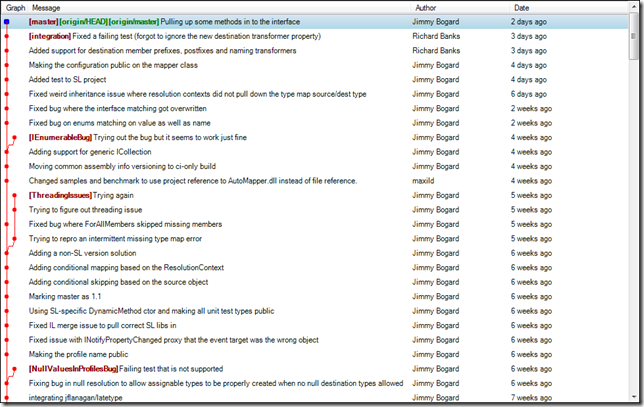Select commit 'Trying to repro an intermittent missing type map error'
This screenshot has width=644, height=407.
pyautogui.click(x=115, y=239)
